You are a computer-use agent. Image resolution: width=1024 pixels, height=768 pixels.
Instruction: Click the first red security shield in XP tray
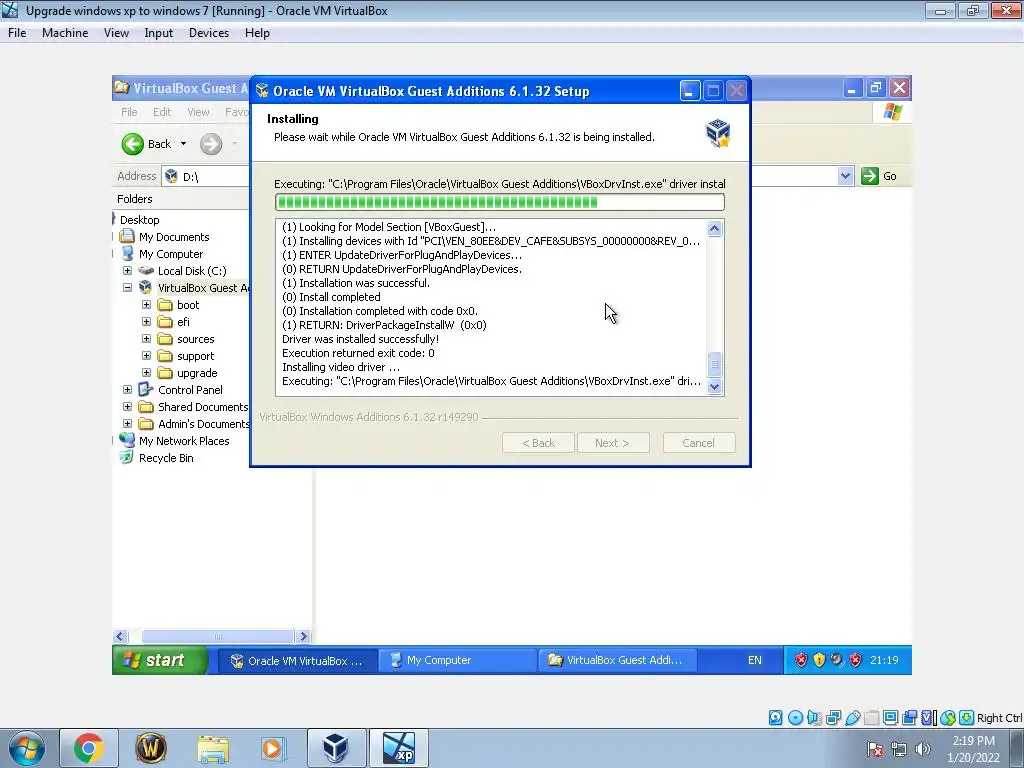[x=801, y=660]
